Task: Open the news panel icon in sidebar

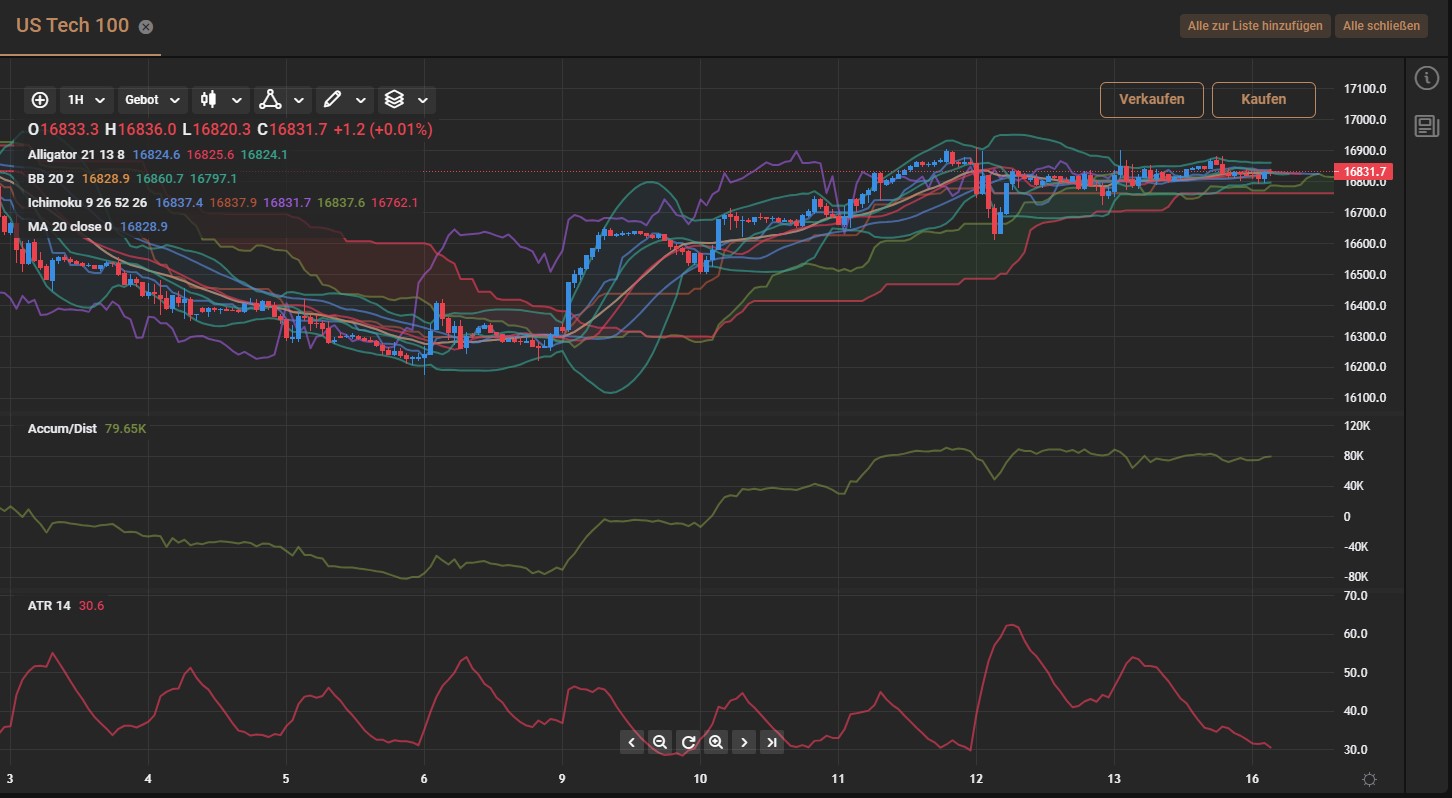Action: point(1426,126)
